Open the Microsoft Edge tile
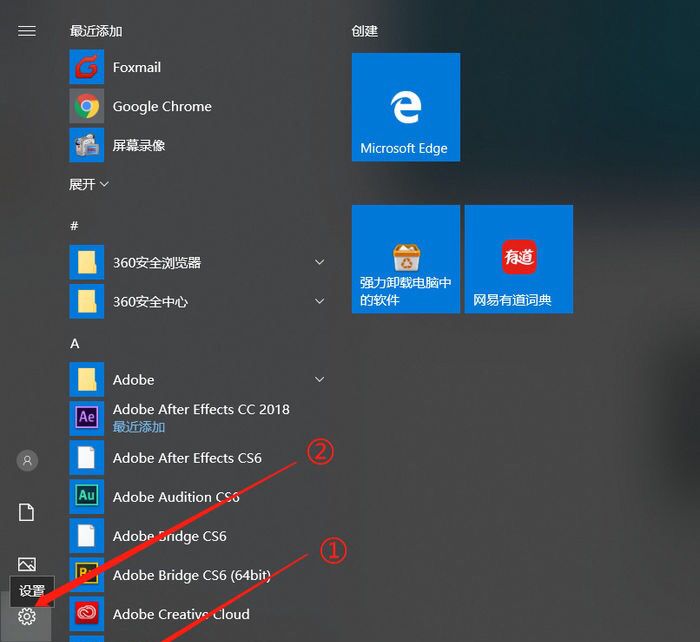The height and width of the screenshot is (642, 700). tap(406, 107)
